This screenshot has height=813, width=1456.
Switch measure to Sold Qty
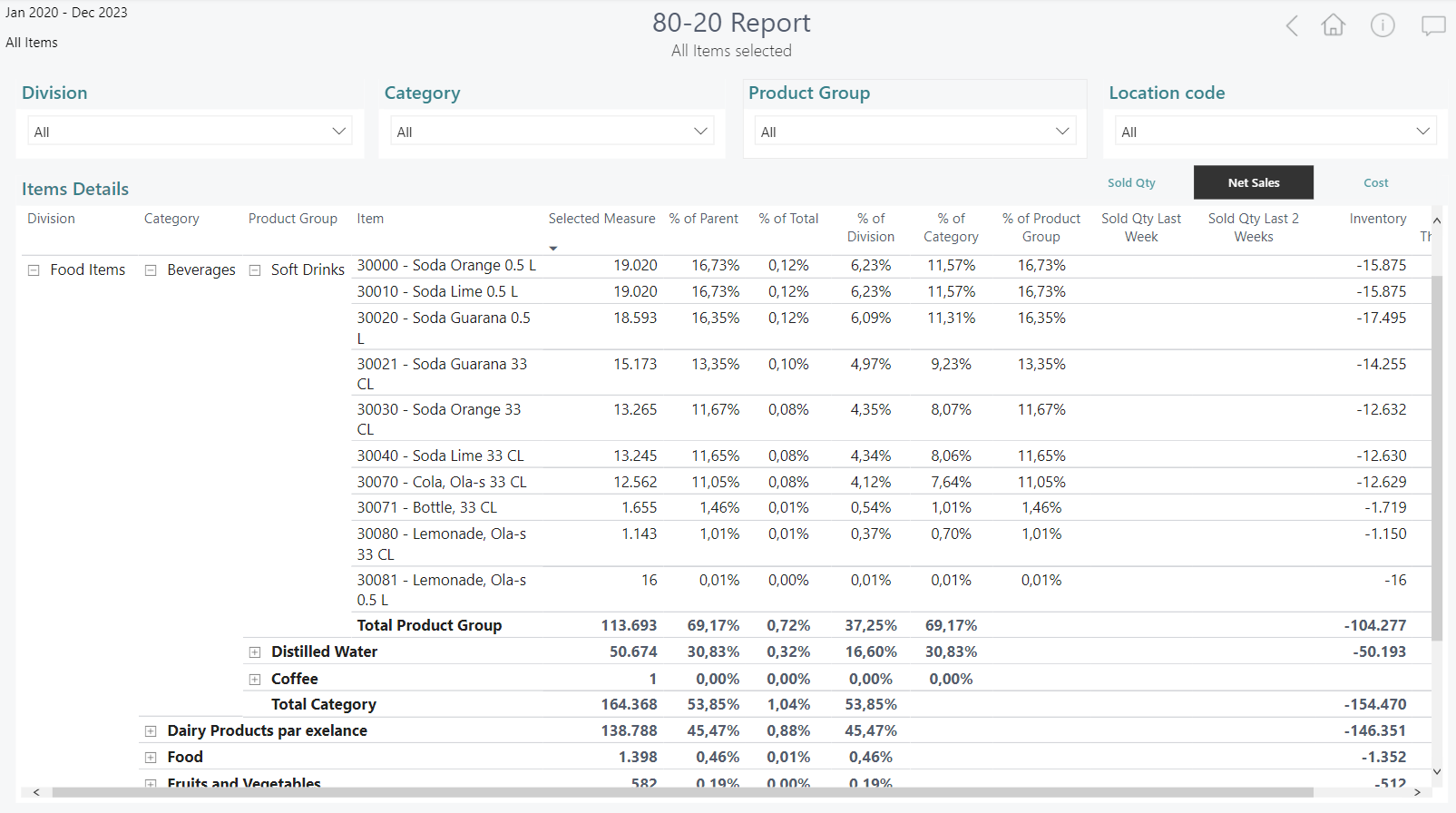[1131, 182]
